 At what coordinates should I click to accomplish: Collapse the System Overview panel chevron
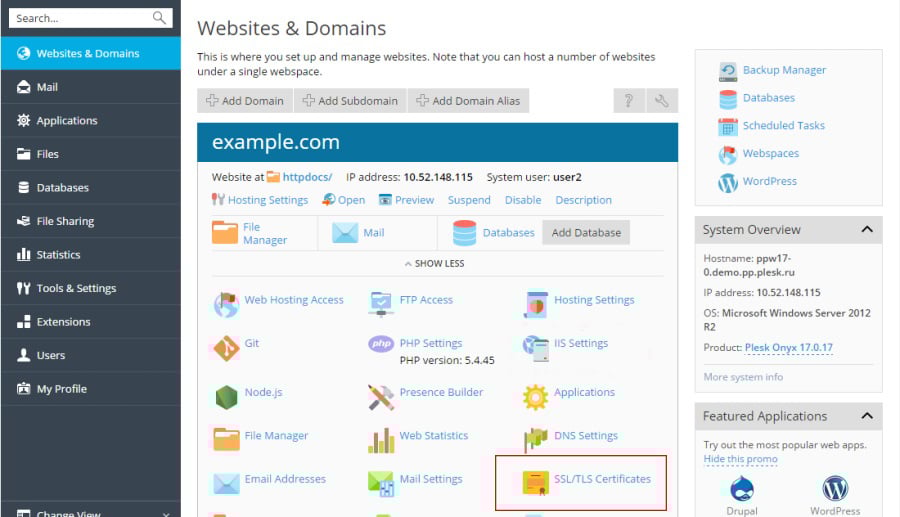tap(867, 230)
